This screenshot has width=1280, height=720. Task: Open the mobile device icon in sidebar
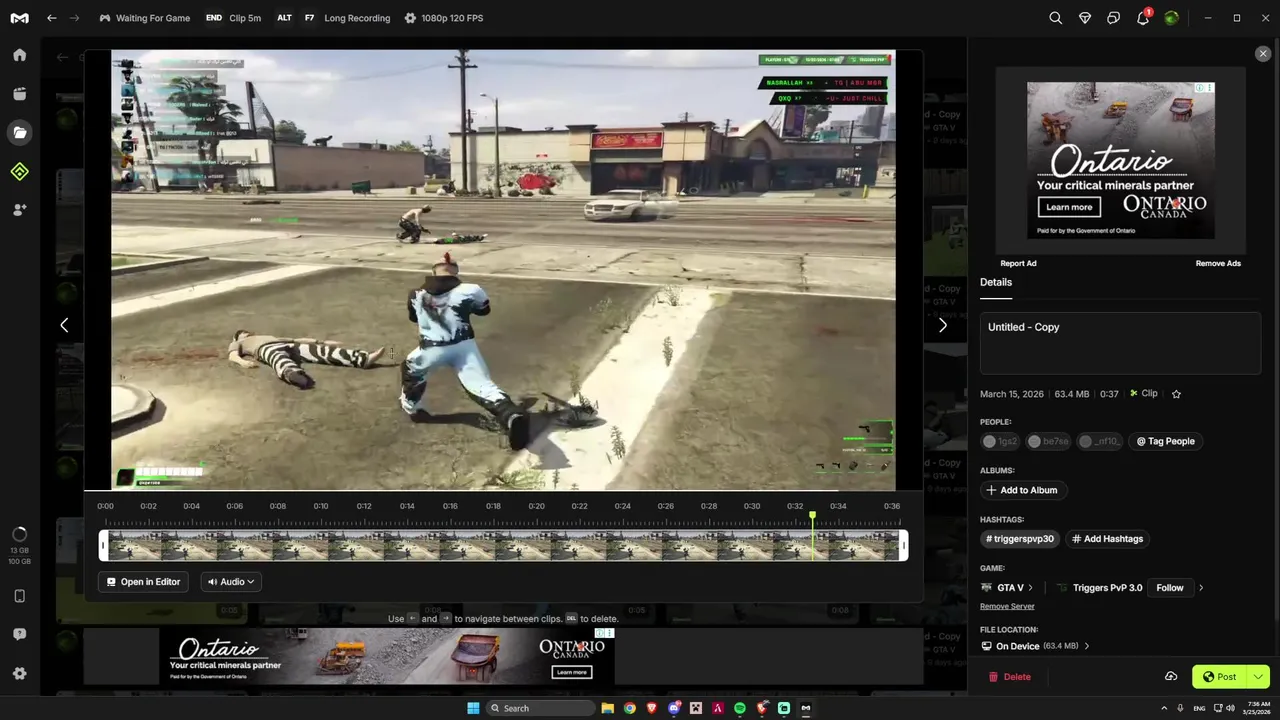click(19, 596)
